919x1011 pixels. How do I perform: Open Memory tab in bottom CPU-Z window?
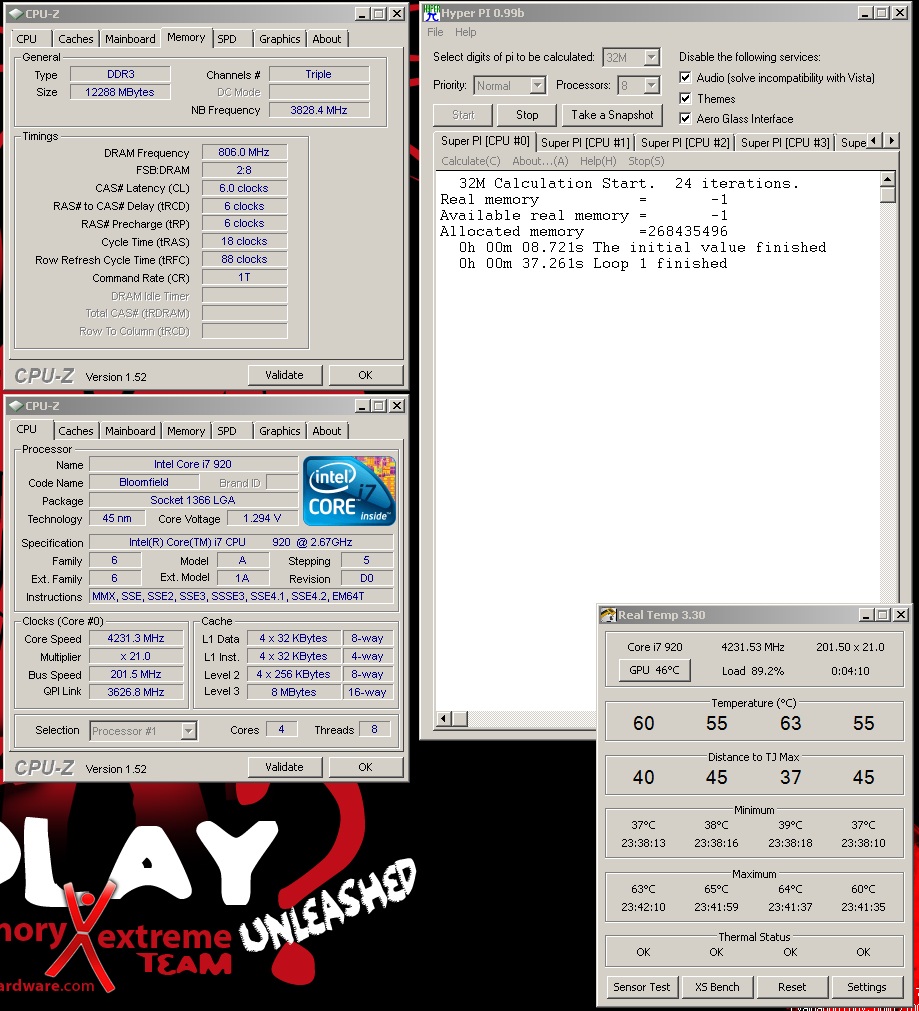(x=186, y=431)
